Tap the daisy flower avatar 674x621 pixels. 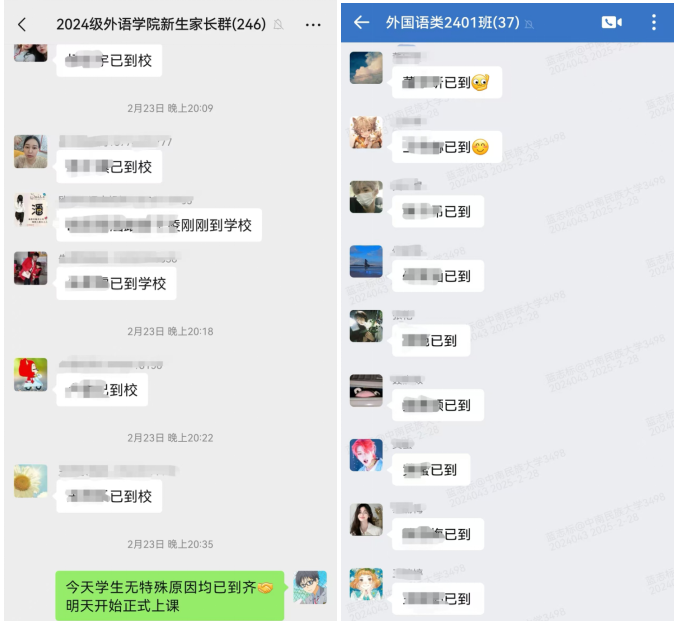click(31, 481)
